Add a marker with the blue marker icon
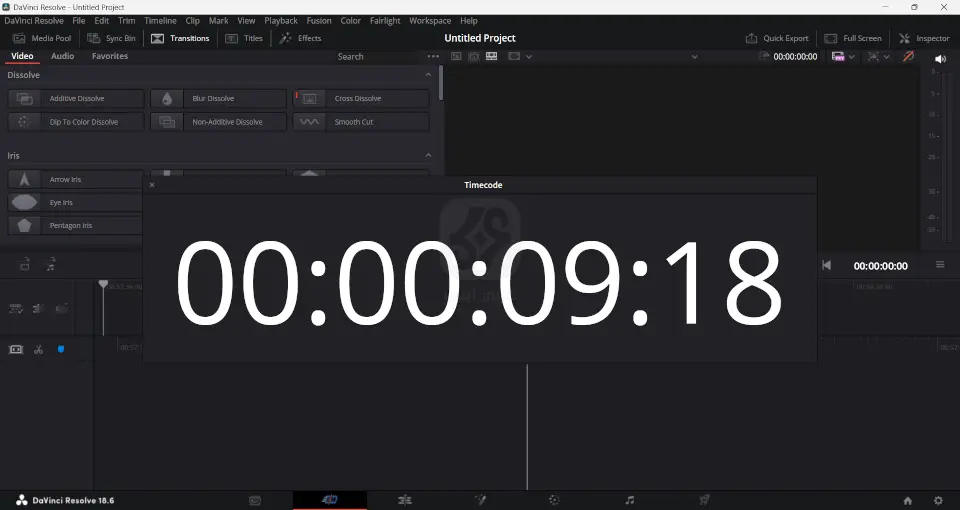The height and width of the screenshot is (510, 960). click(x=61, y=349)
